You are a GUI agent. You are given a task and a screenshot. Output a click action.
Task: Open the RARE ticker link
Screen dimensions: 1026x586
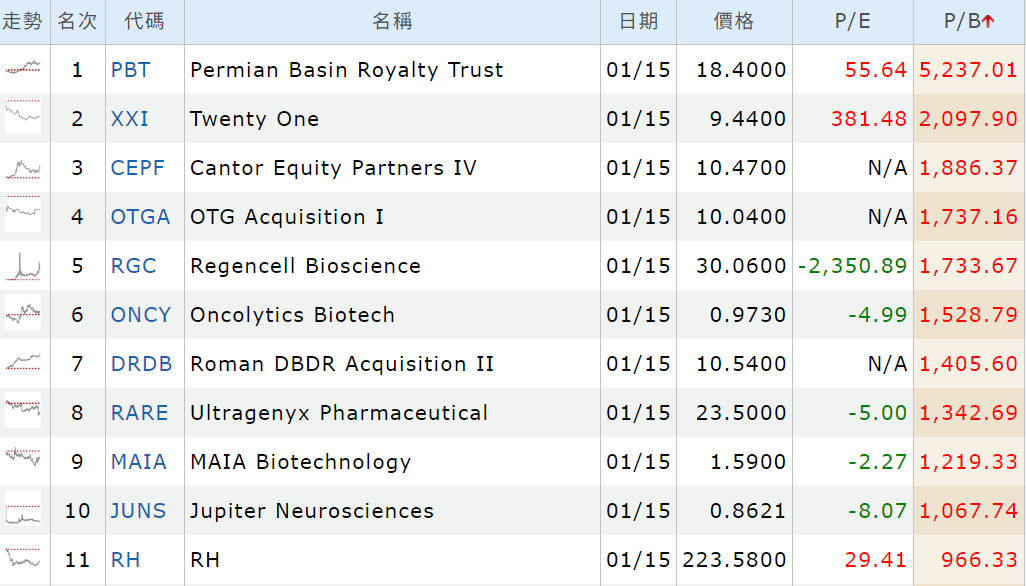pyautogui.click(x=140, y=413)
